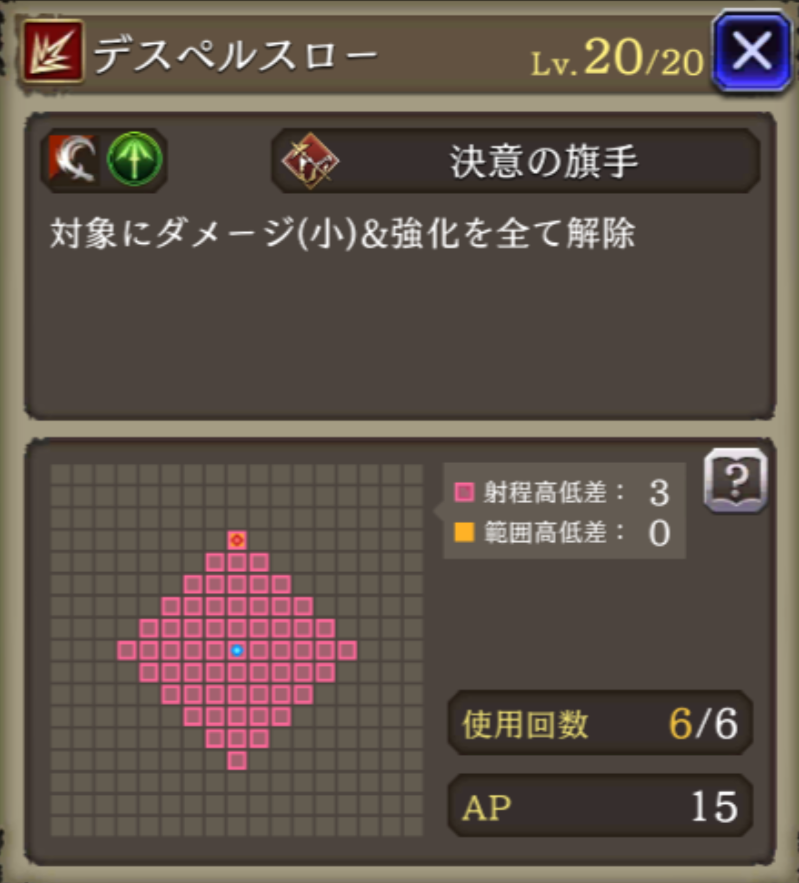Click the 決意の旗手 job emblem icon
Viewport: 799px width, 883px height.
point(310,161)
